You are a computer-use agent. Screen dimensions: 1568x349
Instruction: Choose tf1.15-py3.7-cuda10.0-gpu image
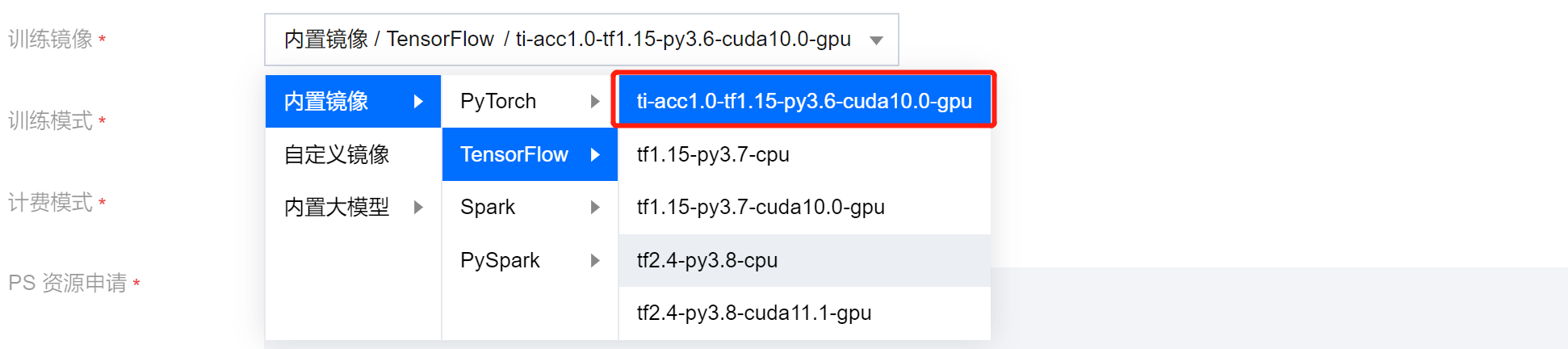coord(761,208)
